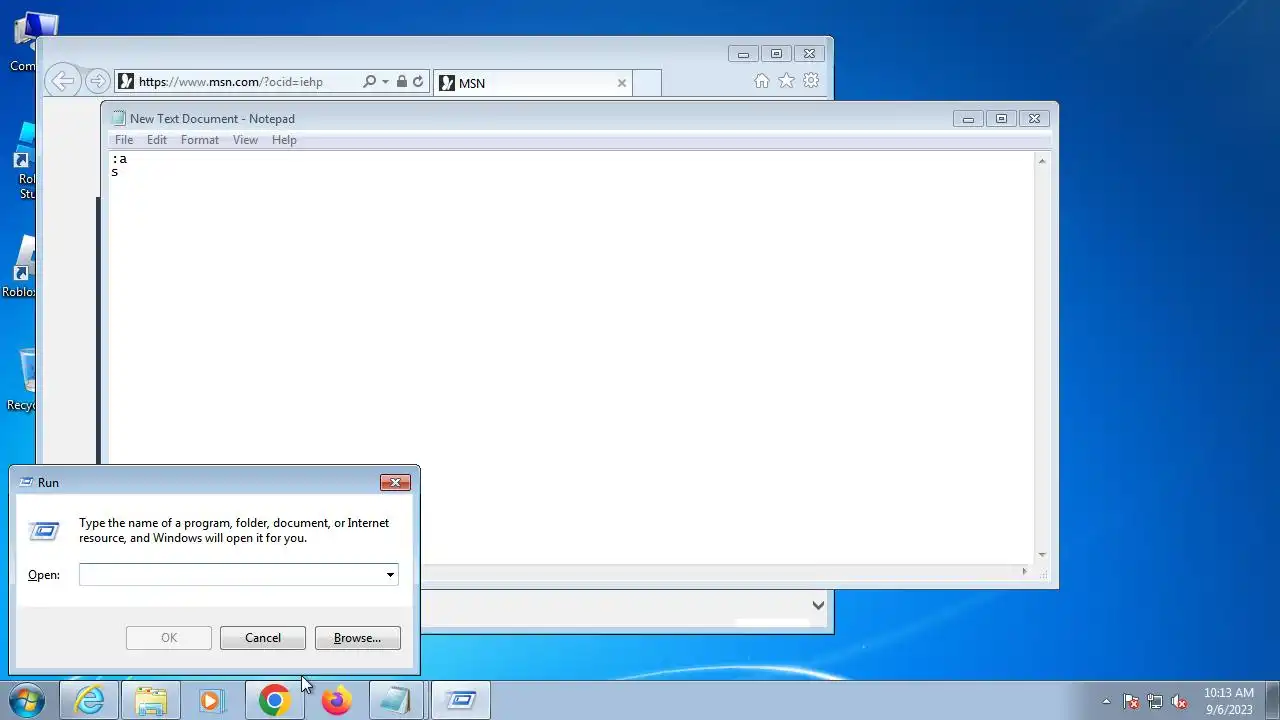Open the Windows Start menu
The height and width of the screenshot is (720, 1280).
click(26, 701)
